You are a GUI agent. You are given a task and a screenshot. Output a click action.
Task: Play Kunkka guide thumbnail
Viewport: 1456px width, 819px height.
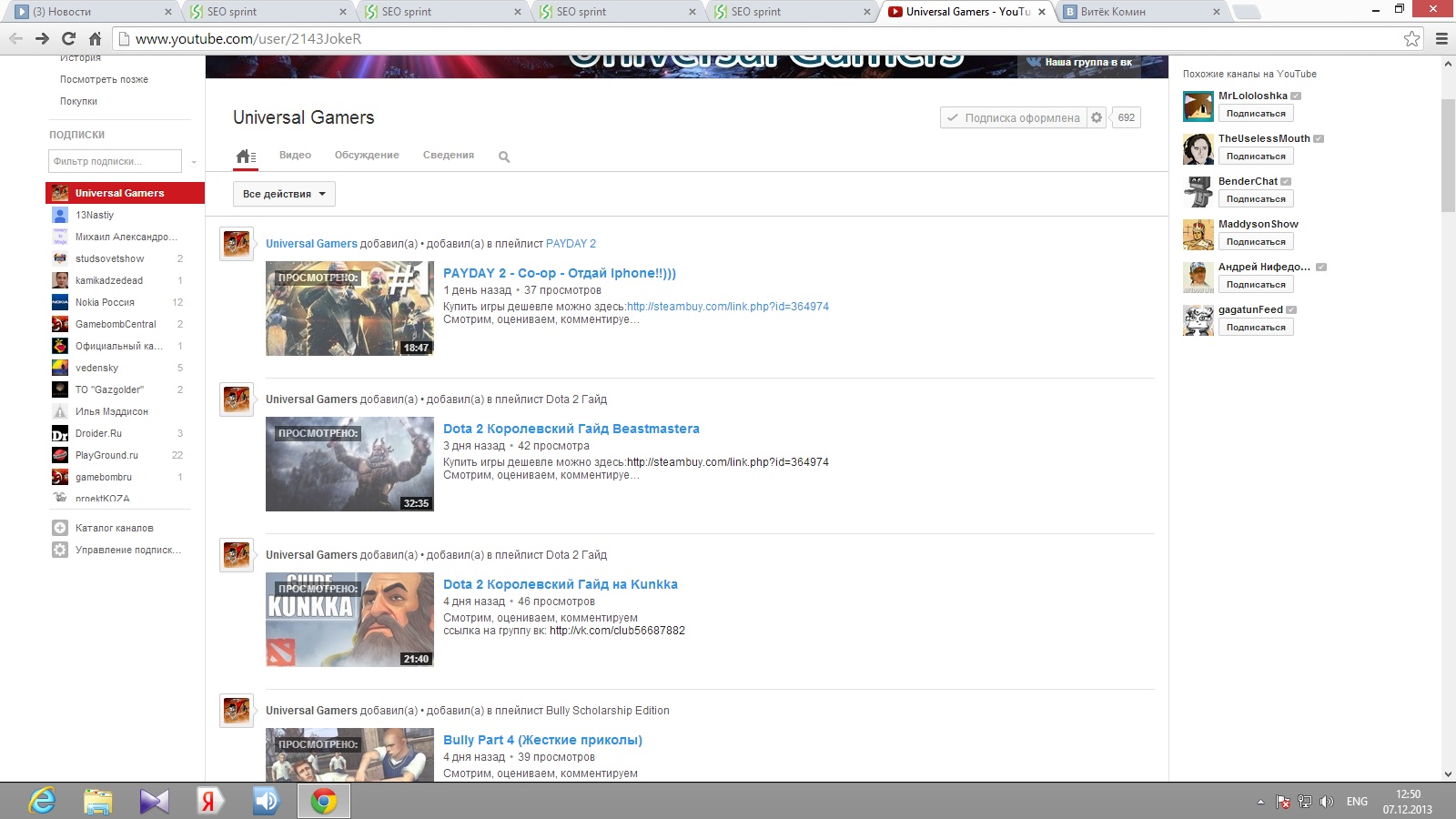pos(349,620)
